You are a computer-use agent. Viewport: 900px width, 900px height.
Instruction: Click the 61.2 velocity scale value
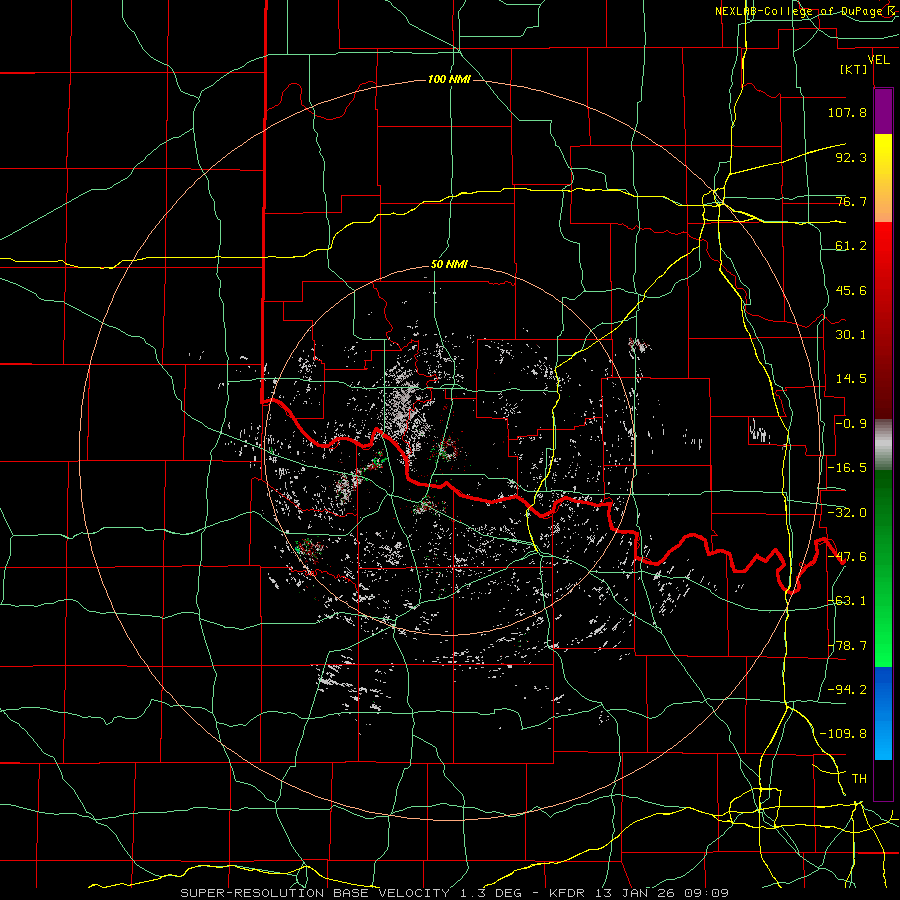[851, 246]
